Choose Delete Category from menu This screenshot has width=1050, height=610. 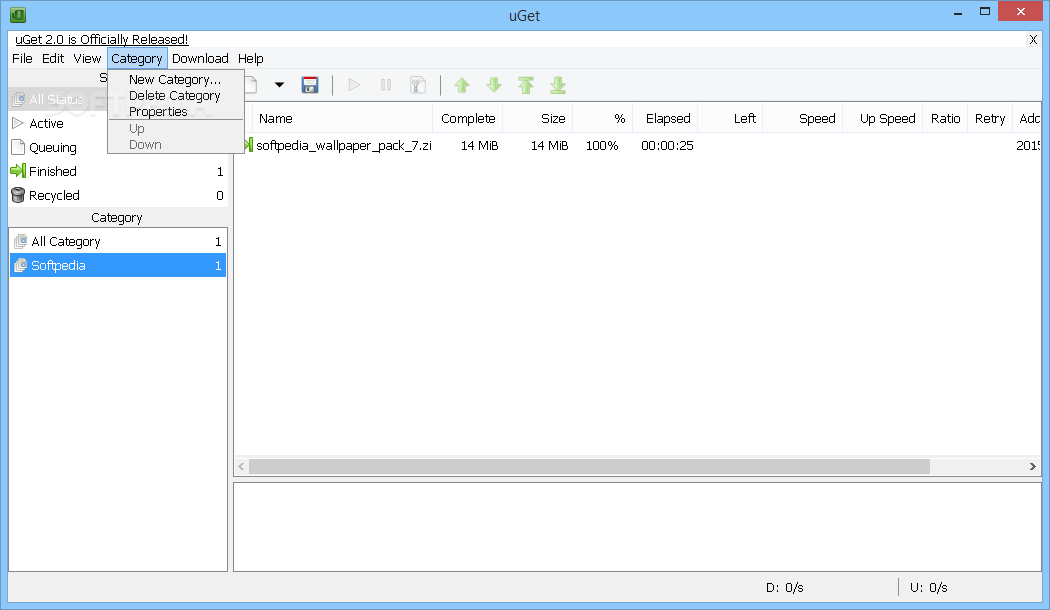click(175, 96)
